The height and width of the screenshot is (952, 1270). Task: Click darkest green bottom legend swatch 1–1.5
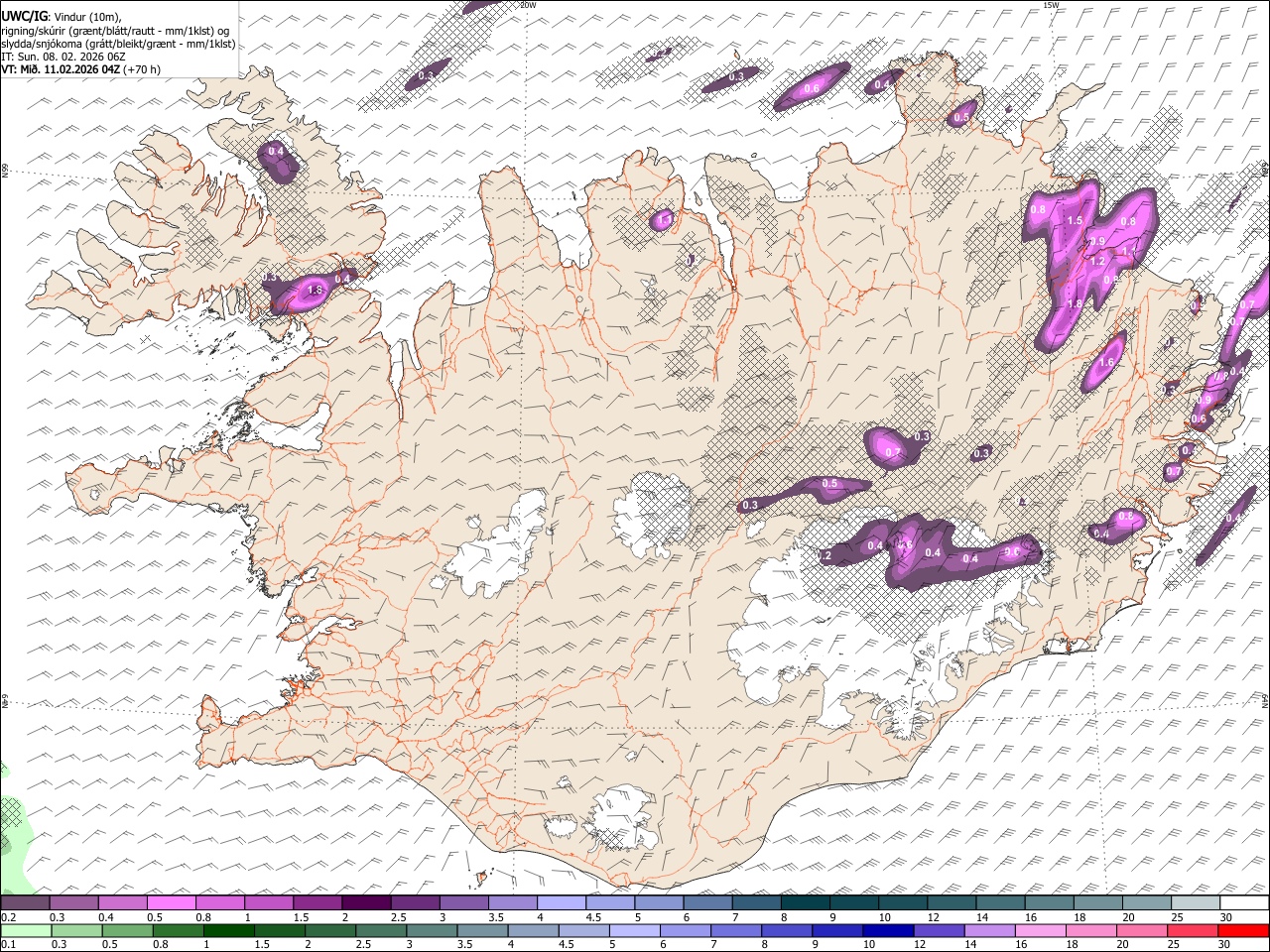[230, 931]
